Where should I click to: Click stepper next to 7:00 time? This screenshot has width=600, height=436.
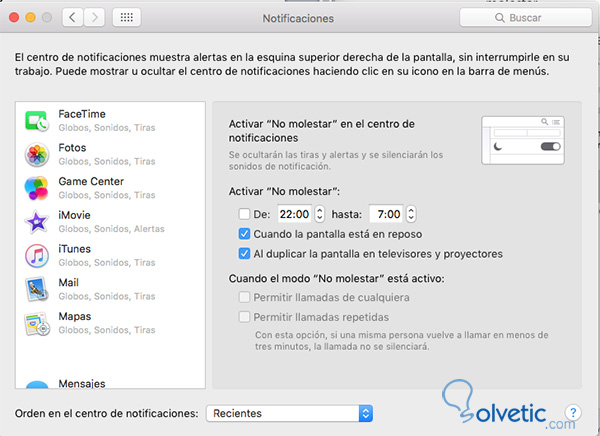coord(411,214)
